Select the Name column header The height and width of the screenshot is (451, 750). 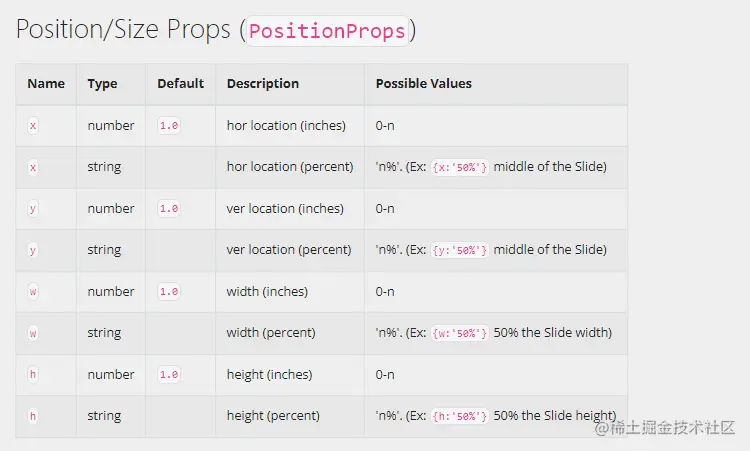tap(46, 83)
